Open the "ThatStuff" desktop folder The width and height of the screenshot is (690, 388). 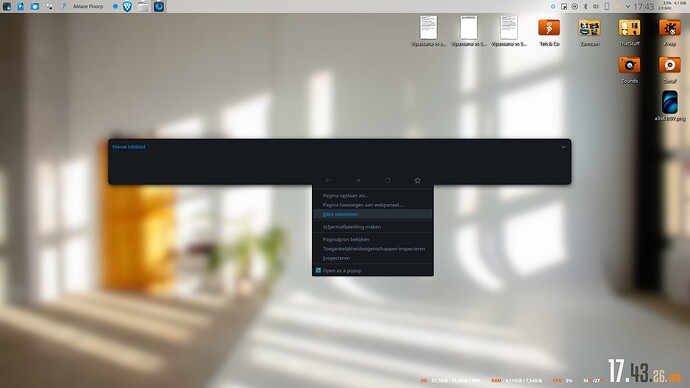pyautogui.click(x=629, y=32)
